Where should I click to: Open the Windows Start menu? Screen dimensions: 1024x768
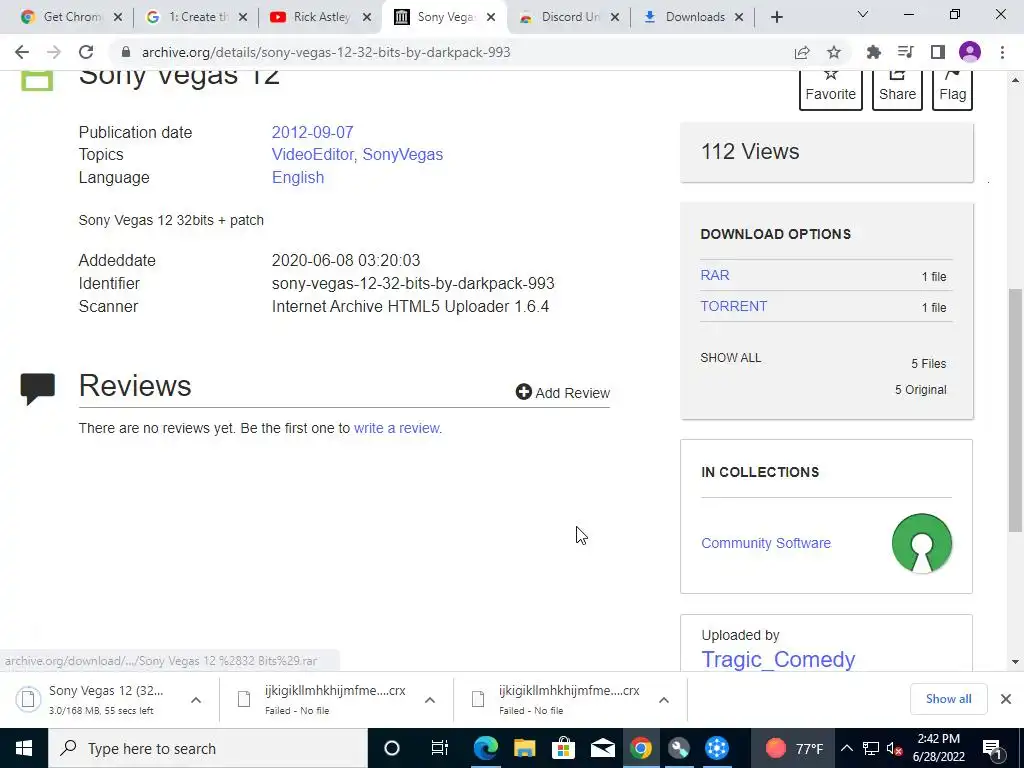[24, 748]
